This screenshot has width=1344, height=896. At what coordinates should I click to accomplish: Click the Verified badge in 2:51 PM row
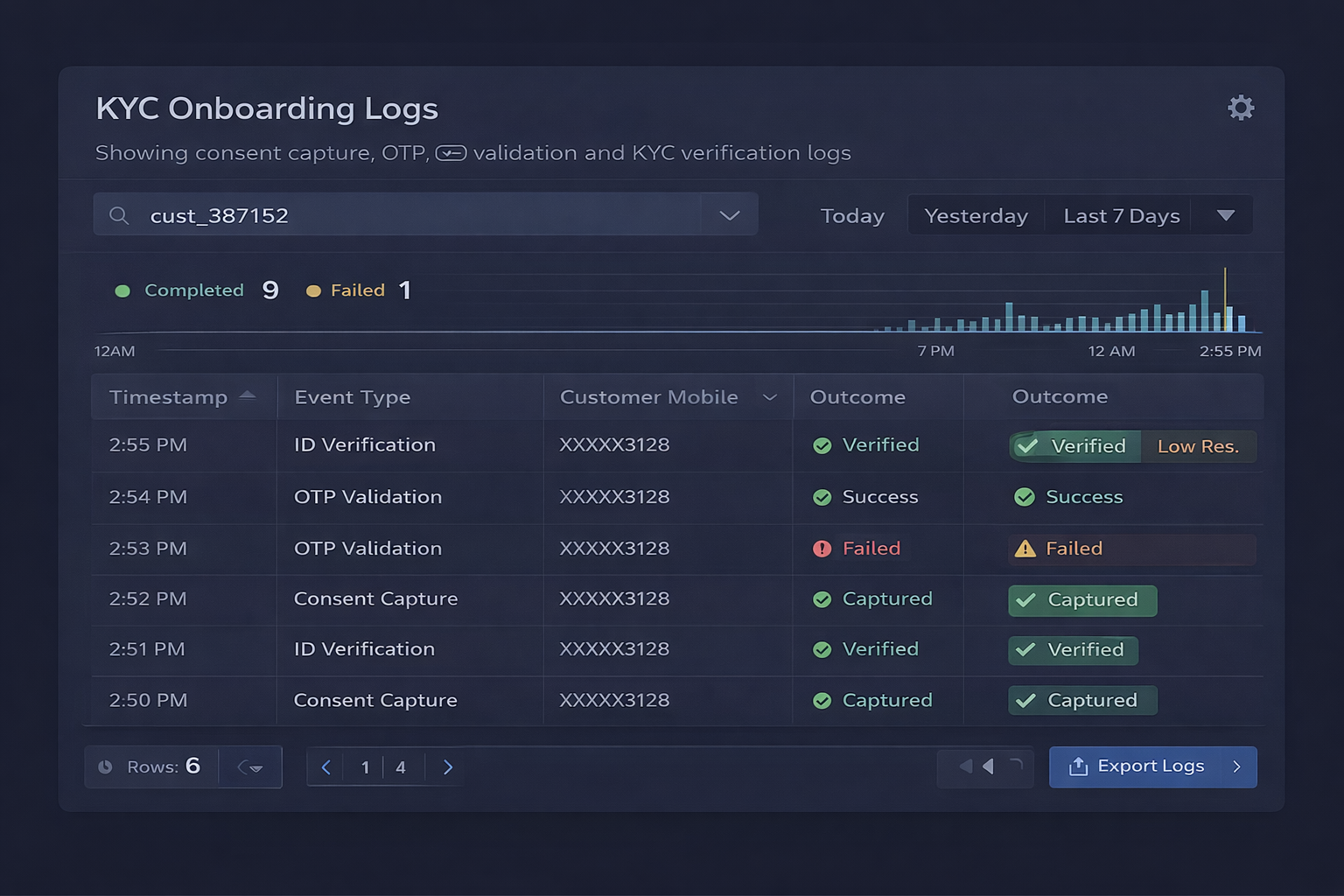[x=1073, y=650]
